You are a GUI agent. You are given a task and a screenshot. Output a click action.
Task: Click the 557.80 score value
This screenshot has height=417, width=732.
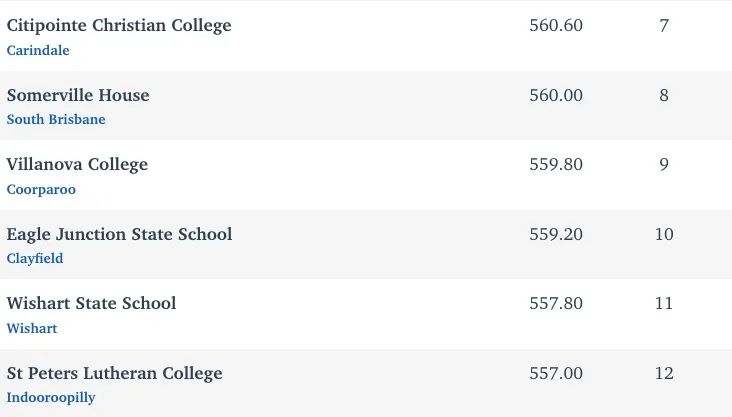[x=556, y=304]
